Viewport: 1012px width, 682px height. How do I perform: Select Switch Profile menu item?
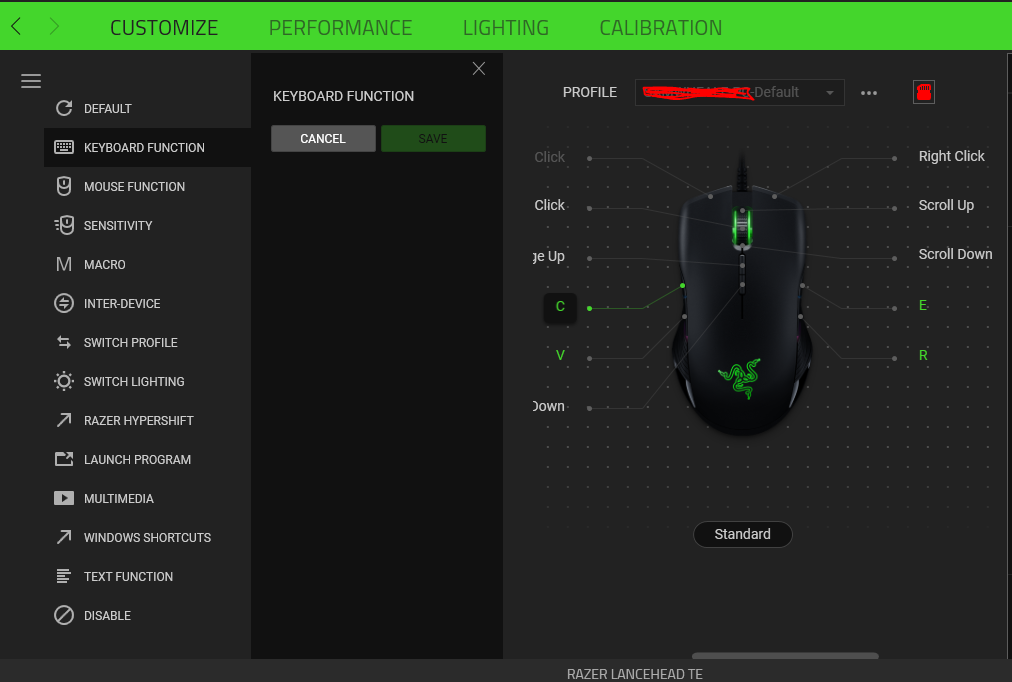[147, 342]
